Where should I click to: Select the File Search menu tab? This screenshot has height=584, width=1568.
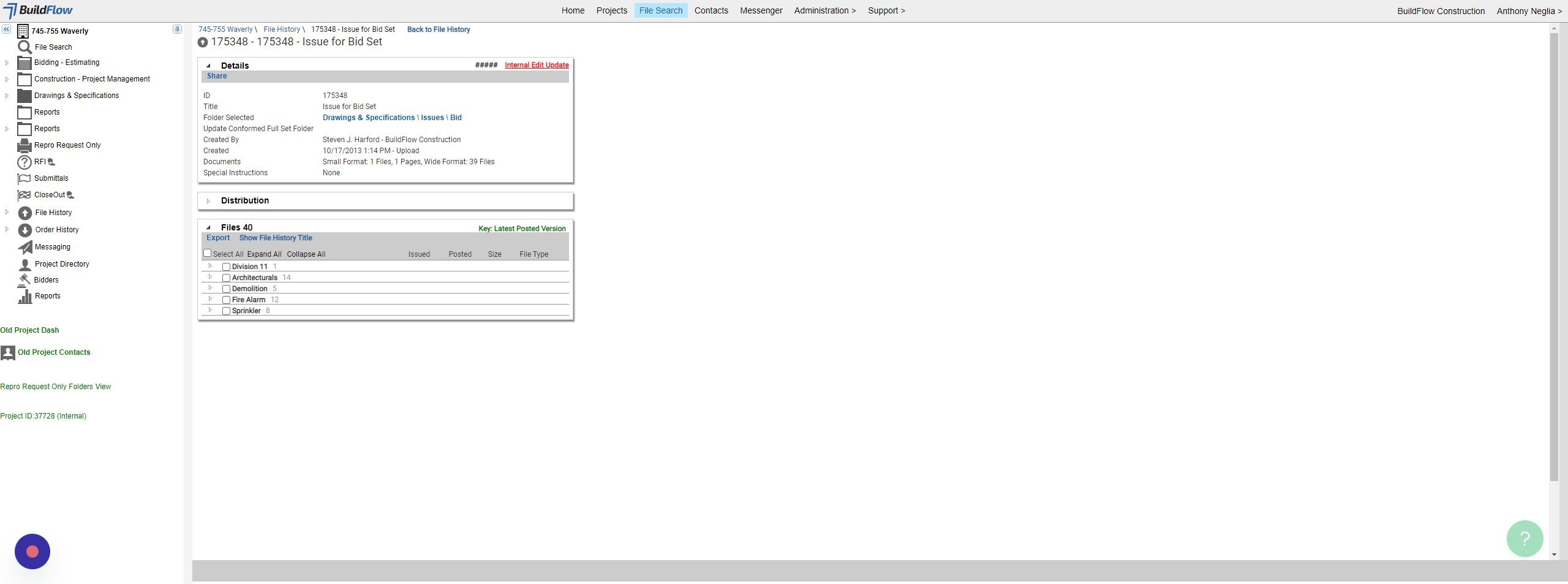[660, 10]
